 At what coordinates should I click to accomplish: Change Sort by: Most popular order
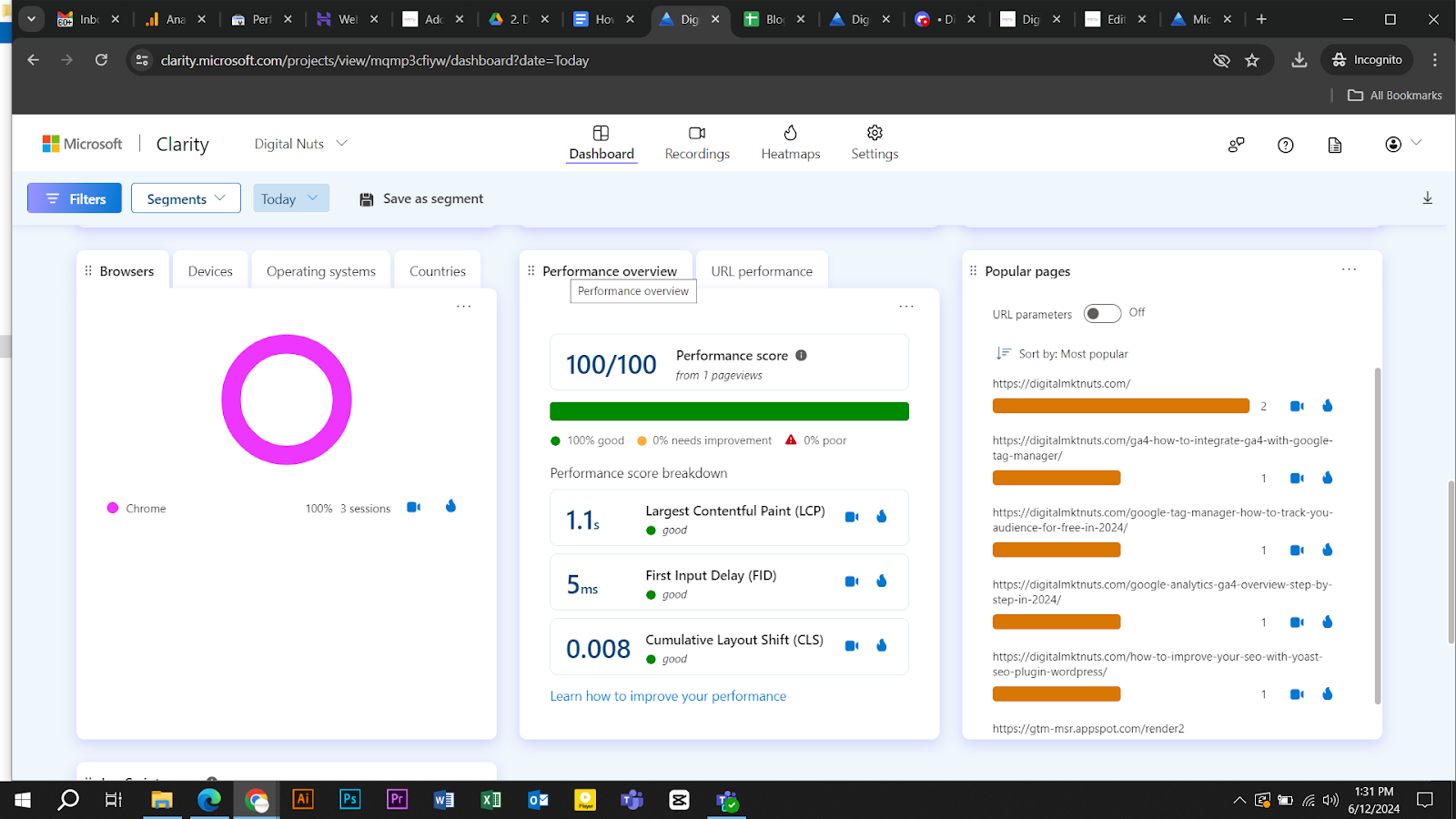click(x=1062, y=354)
